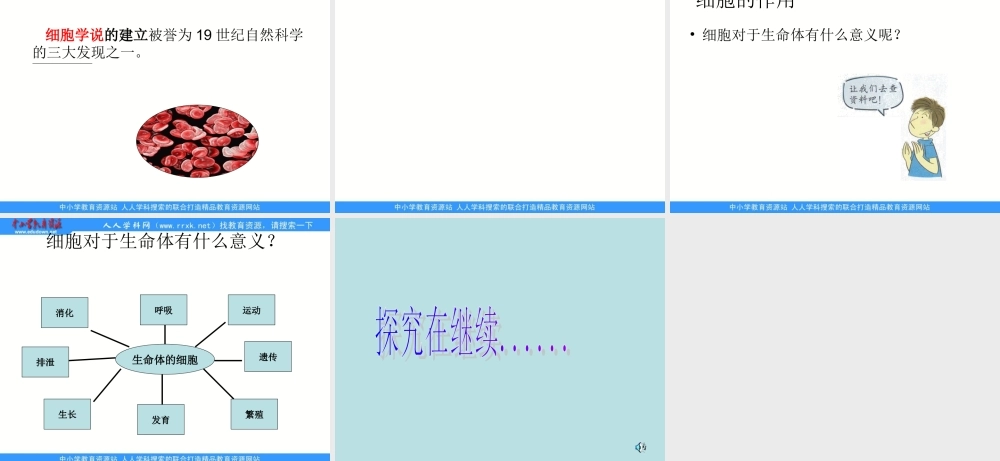The height and width of the screenshot is (461, 1000).
Task: Click the speaker audio icon on the teal slide
Action: point(641,447)
